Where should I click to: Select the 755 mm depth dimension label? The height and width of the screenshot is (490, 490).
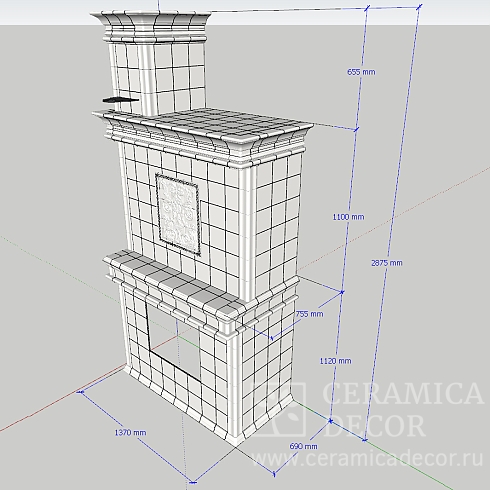pyautogui.click(x=309, y=314)
